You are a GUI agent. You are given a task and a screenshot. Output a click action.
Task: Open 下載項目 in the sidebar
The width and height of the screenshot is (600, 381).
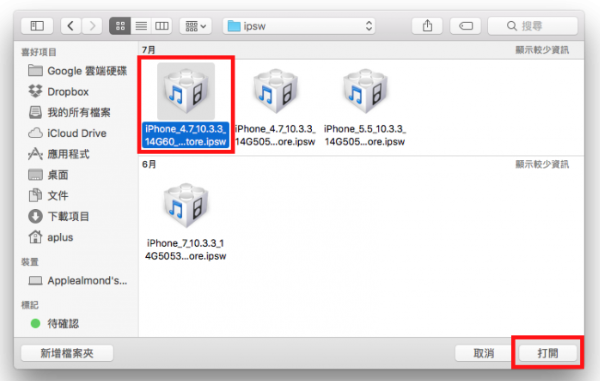pos(59,216)
